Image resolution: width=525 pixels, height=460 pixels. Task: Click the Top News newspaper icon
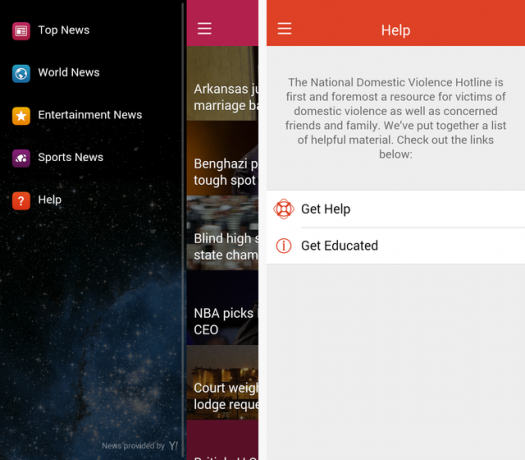pos(21,31)
